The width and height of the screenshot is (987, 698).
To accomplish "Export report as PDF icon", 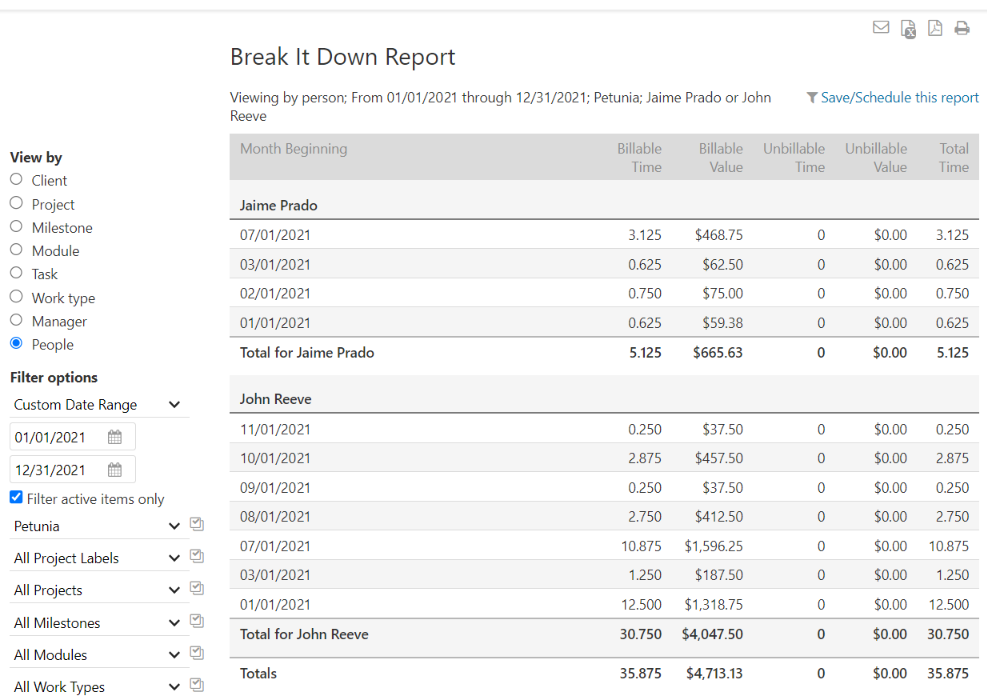I will pyautogui.click(x=935, y=28).
